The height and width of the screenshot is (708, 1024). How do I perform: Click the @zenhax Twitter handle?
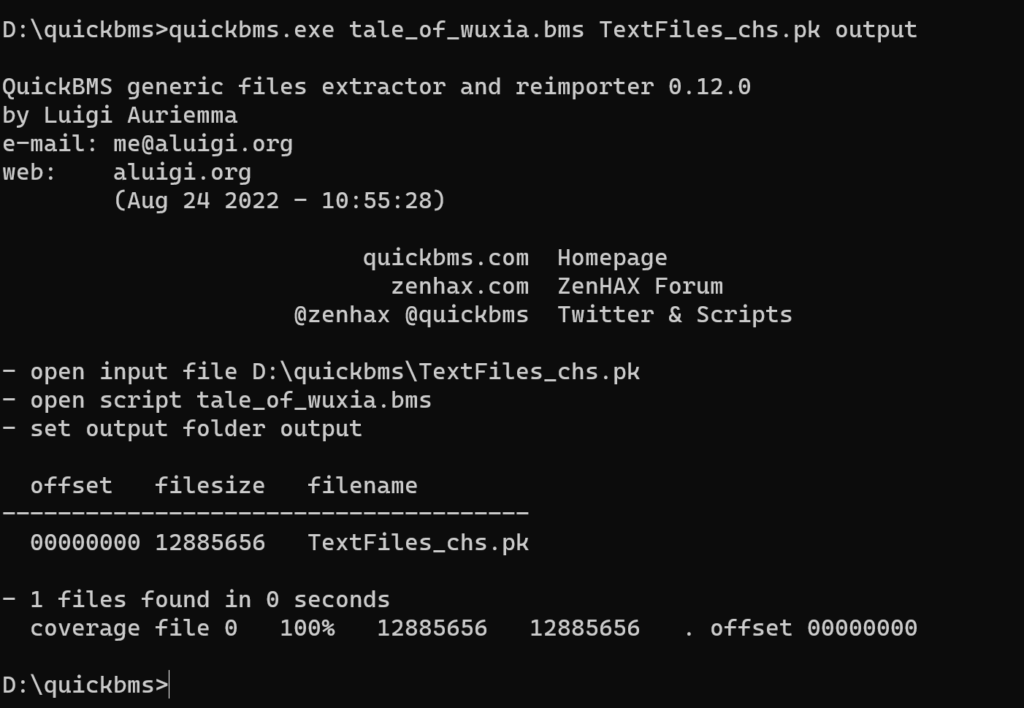pyautogui.click(x=341, y=315)
